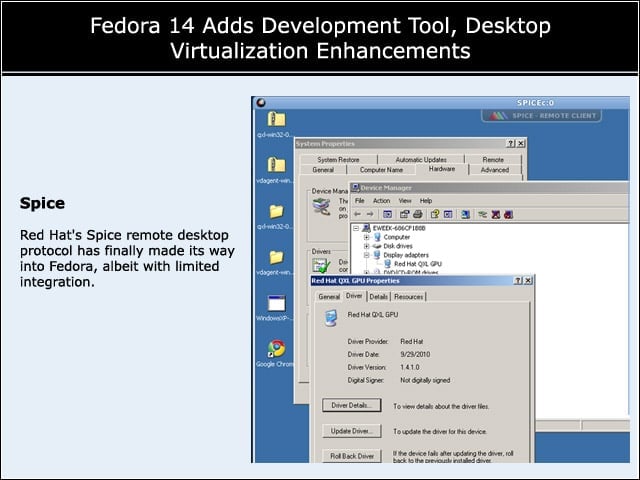Image resolution: width=640 pixels, height=480 pixels.
Task: Open General tab in QXL GPU Properties
Action: (x=329, y=297)
